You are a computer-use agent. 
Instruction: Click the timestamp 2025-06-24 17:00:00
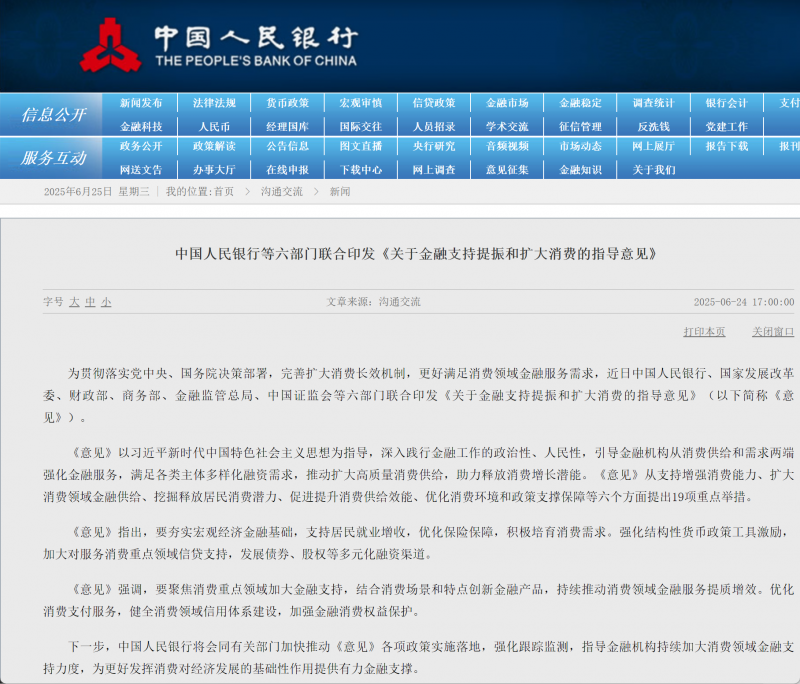(x=744, y=302)
